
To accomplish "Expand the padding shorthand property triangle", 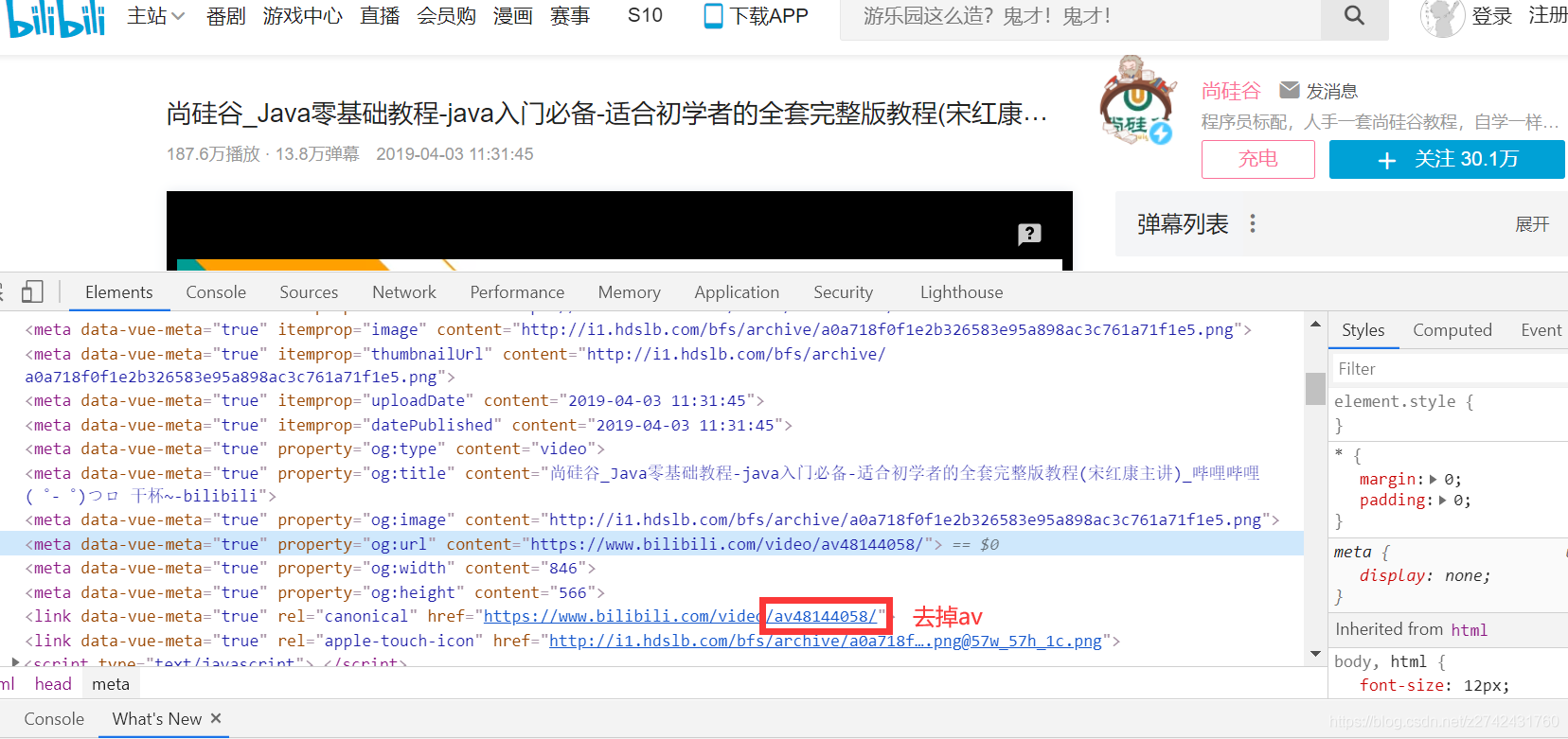I will pyautogui.click(x=1443, y=501).
